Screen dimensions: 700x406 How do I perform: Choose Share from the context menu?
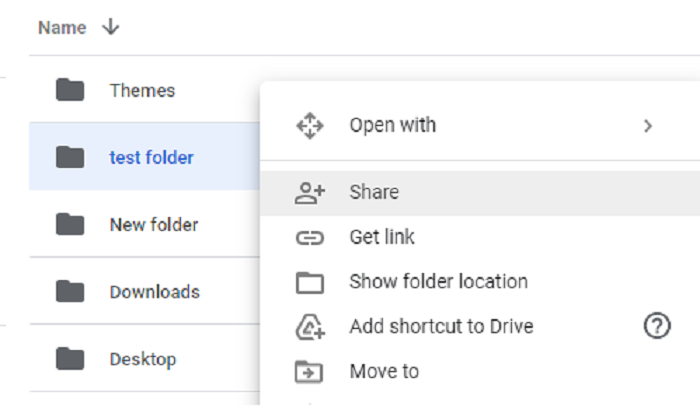tap(374, 193)
